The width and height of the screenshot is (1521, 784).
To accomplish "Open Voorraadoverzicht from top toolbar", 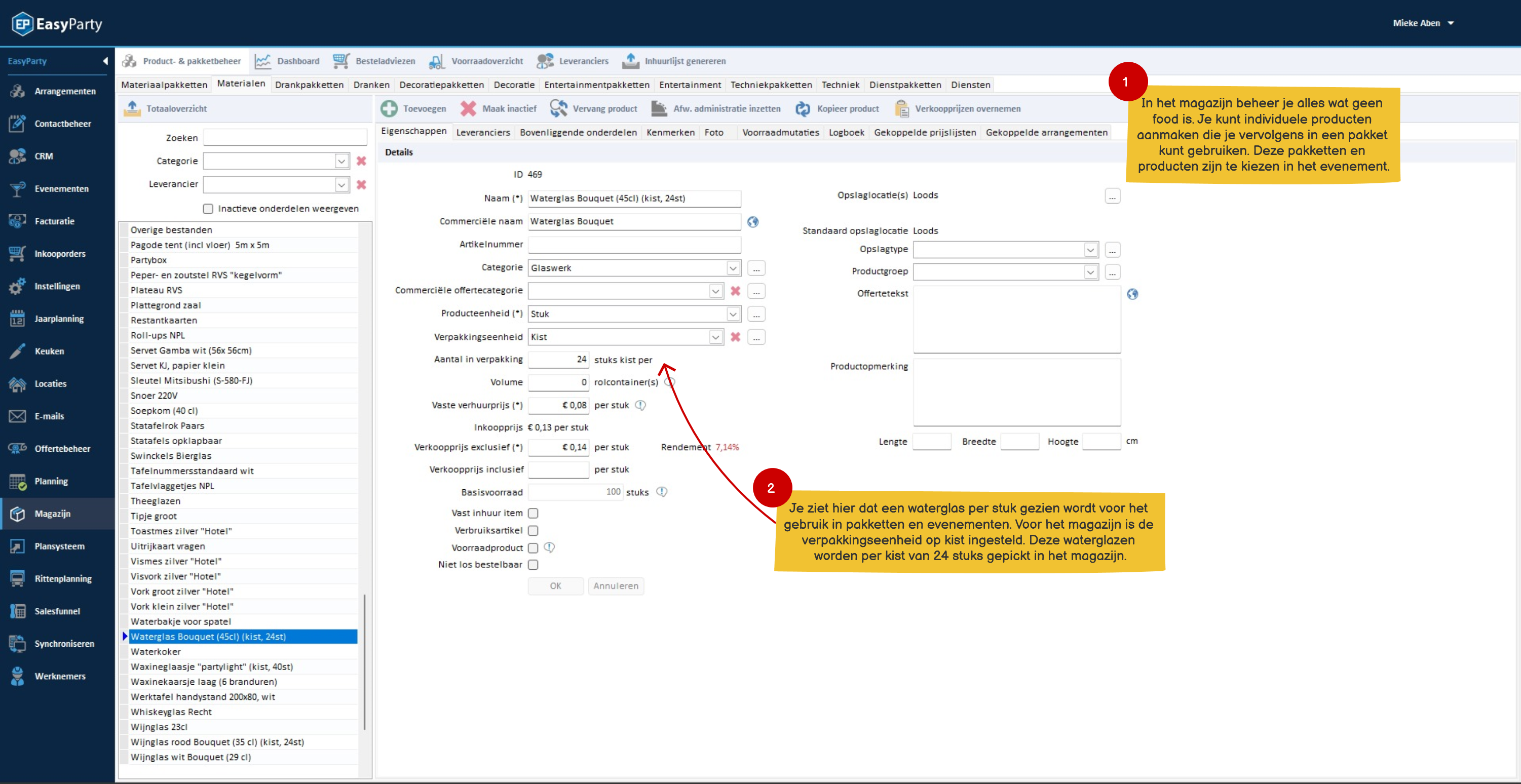I will [476, 61].
